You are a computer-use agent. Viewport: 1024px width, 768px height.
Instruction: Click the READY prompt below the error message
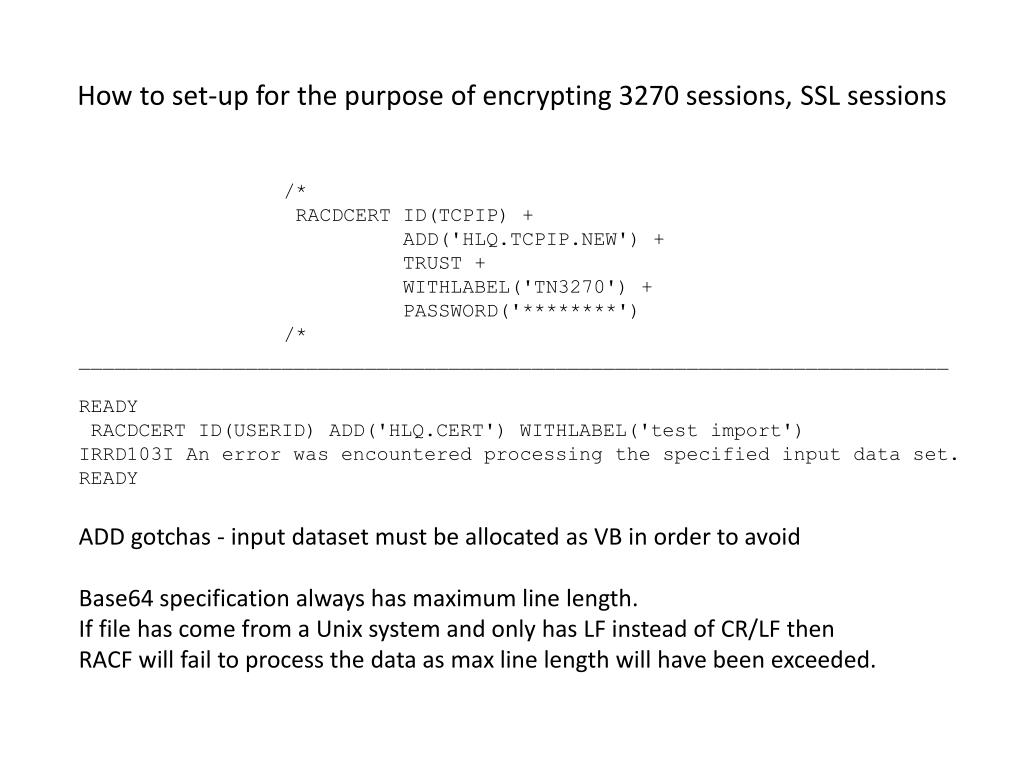point(108,479)
